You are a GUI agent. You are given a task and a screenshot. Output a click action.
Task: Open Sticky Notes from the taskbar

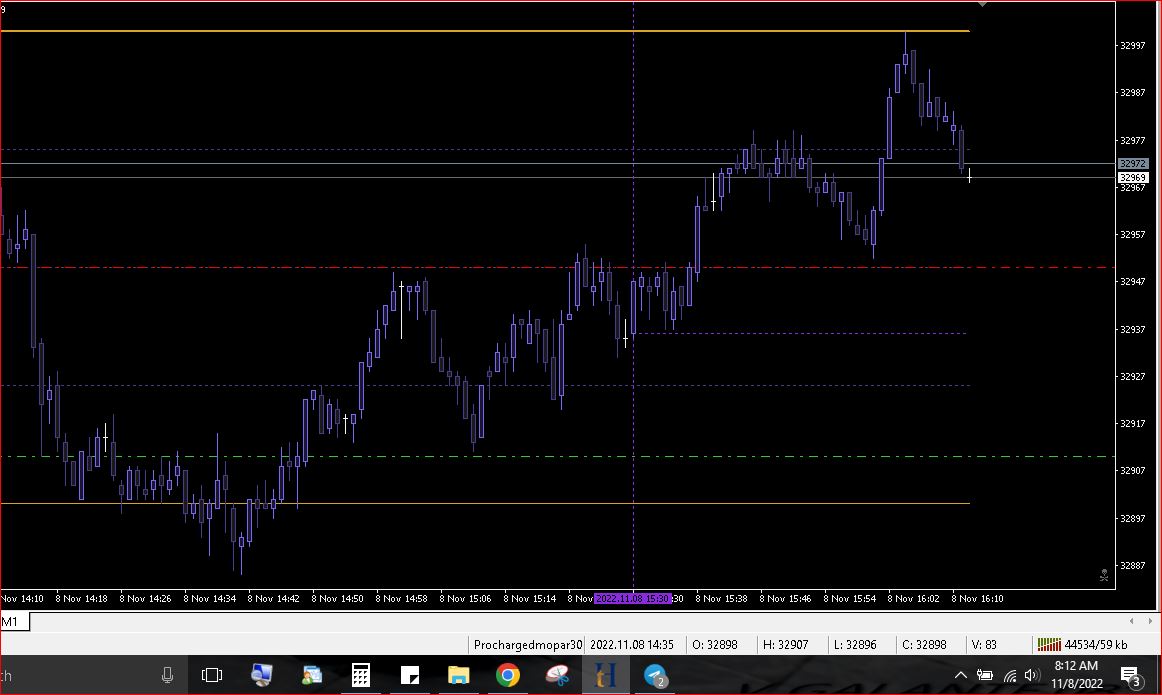(410, 675)
